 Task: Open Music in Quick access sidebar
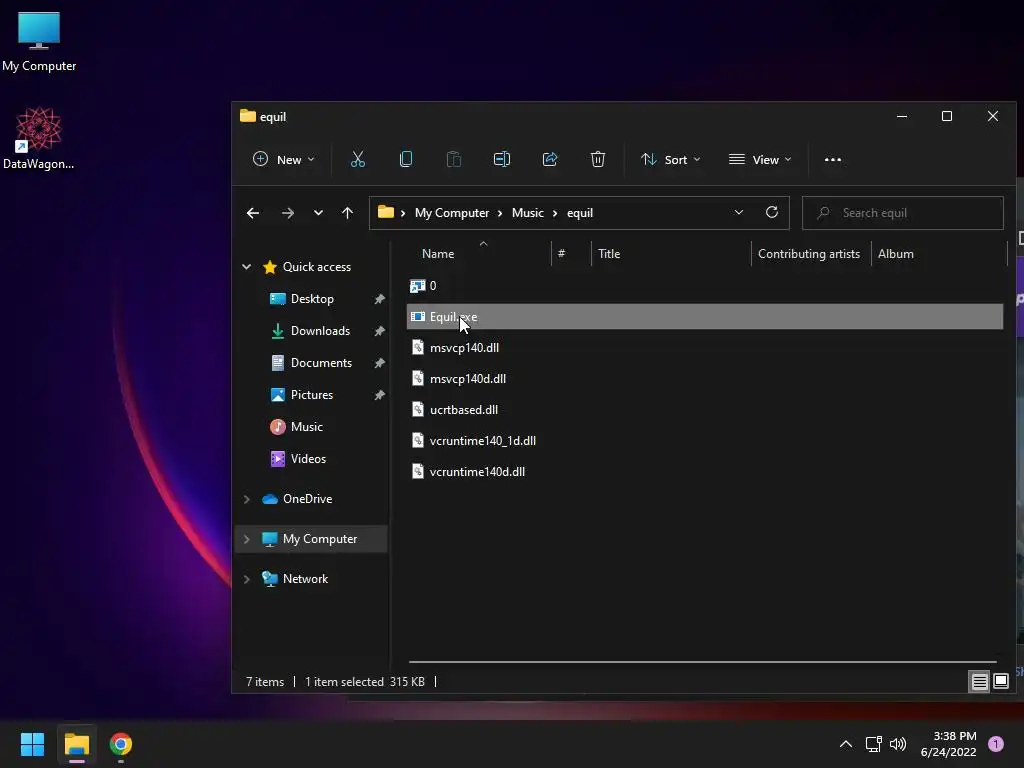tap(306, 427)
